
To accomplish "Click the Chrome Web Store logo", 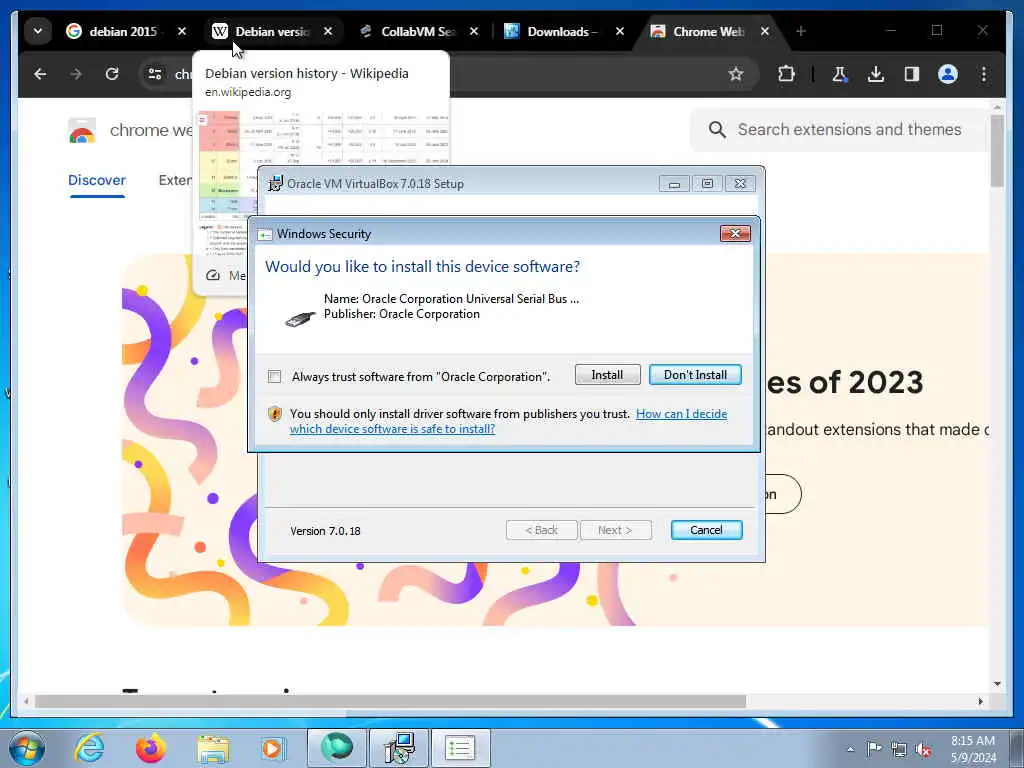I will [82, 131].
